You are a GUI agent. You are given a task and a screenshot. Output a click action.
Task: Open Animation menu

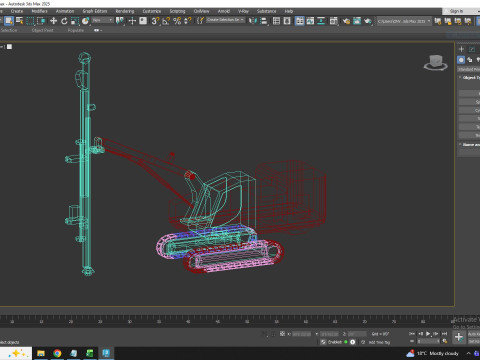tap(65, 11)
